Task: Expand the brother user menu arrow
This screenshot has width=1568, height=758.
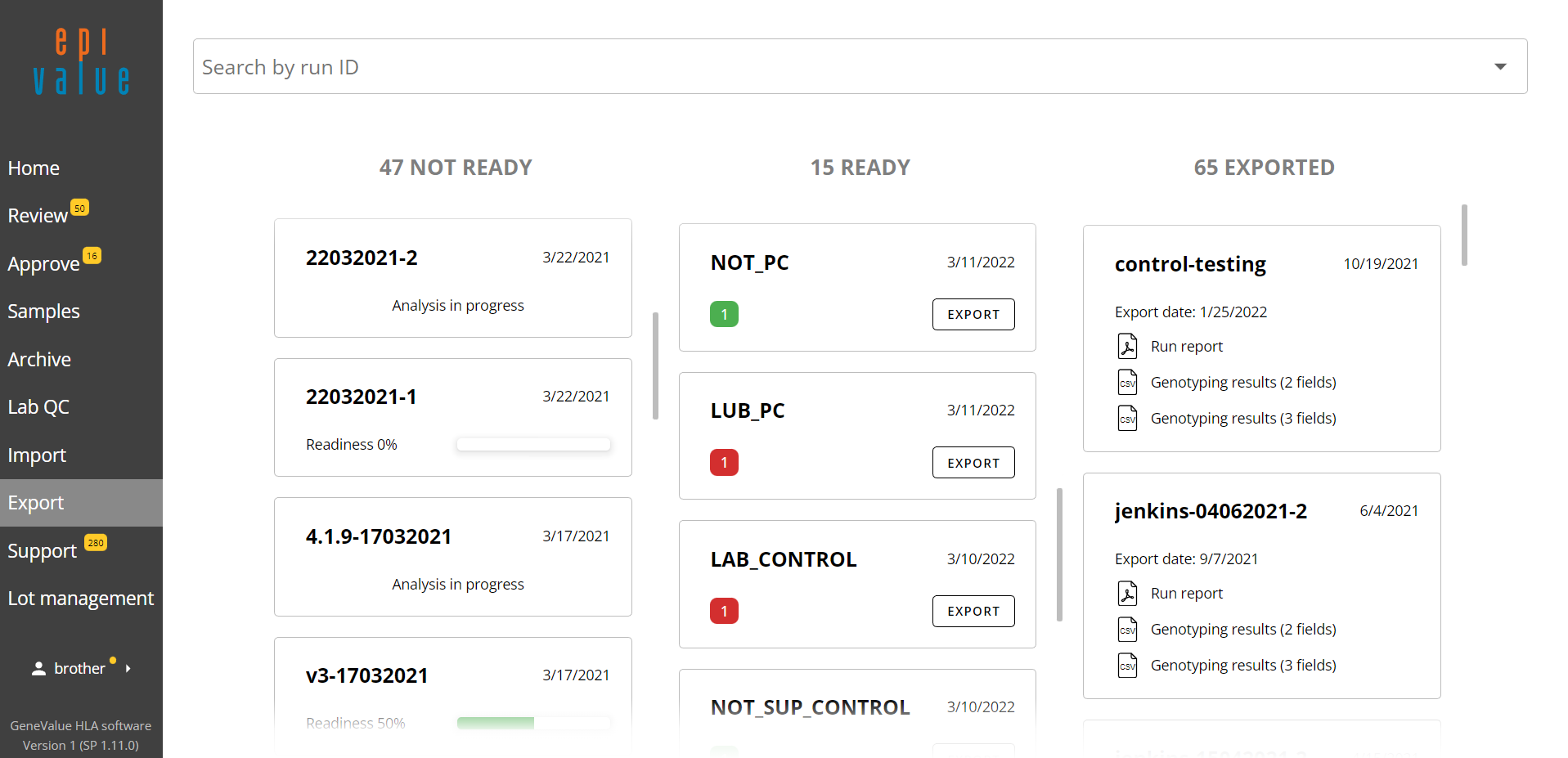Action: pos(128,669)
